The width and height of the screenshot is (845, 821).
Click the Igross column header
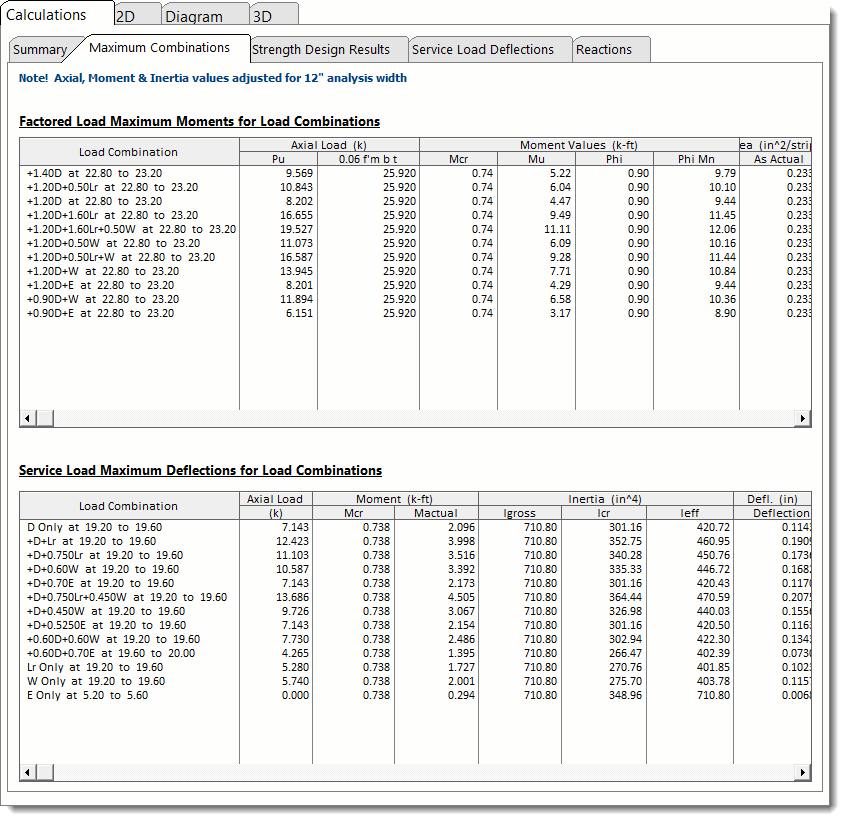[x=520, y=513]
